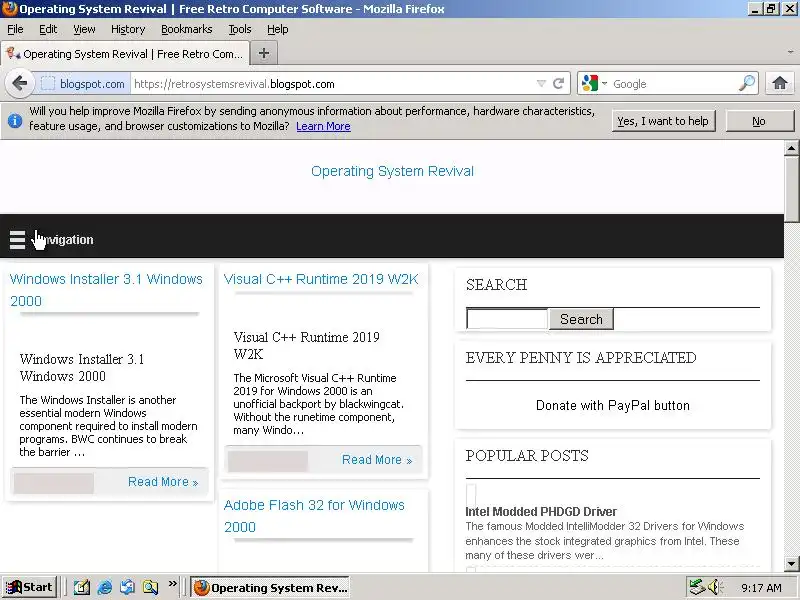The image size is (800, 600).
Task: Click the volume speaker tray icon
Action: (715, 587)
